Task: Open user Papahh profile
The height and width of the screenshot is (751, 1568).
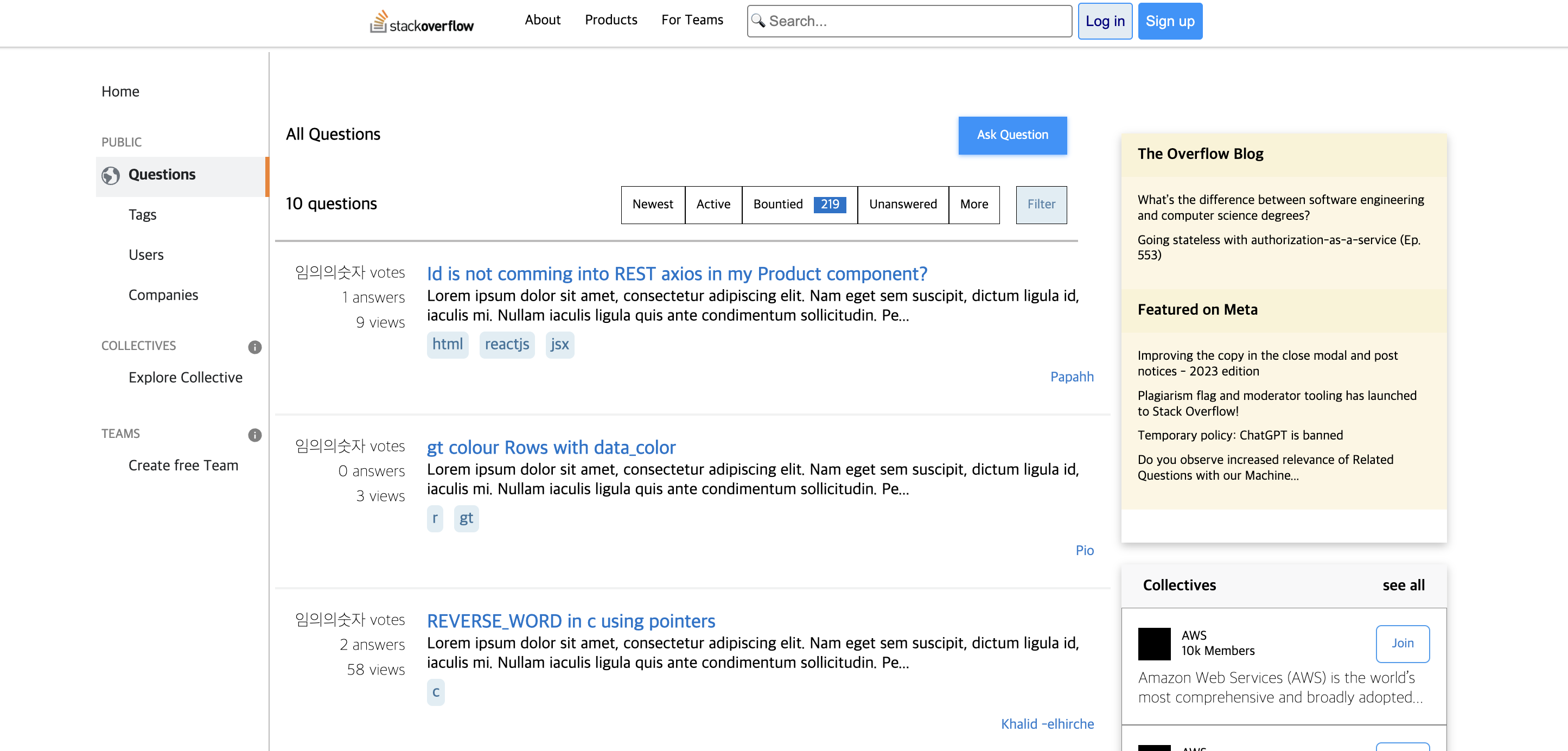Action: click(x=1072, y=377)
